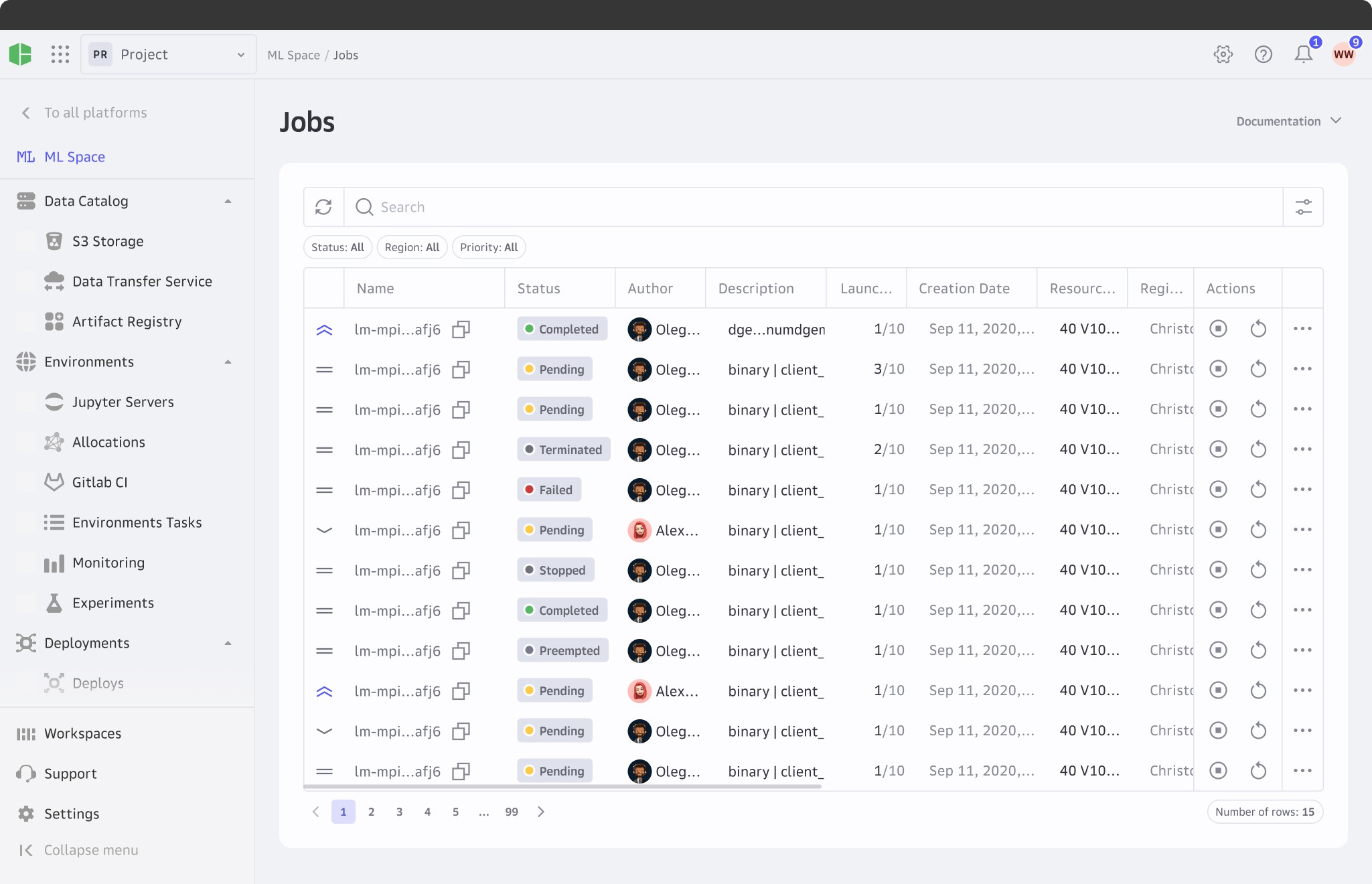Viewport: 1372px width, 884px height.
Task: Copy name of the Terminated job
Action: (461, 450)
